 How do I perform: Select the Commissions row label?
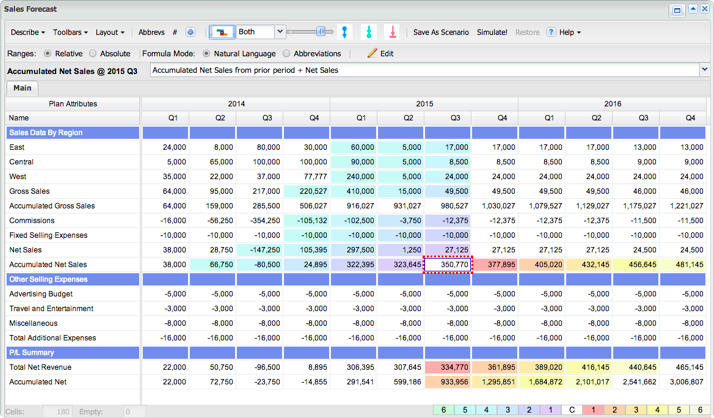pyautogui.click(x=32, y=220)
